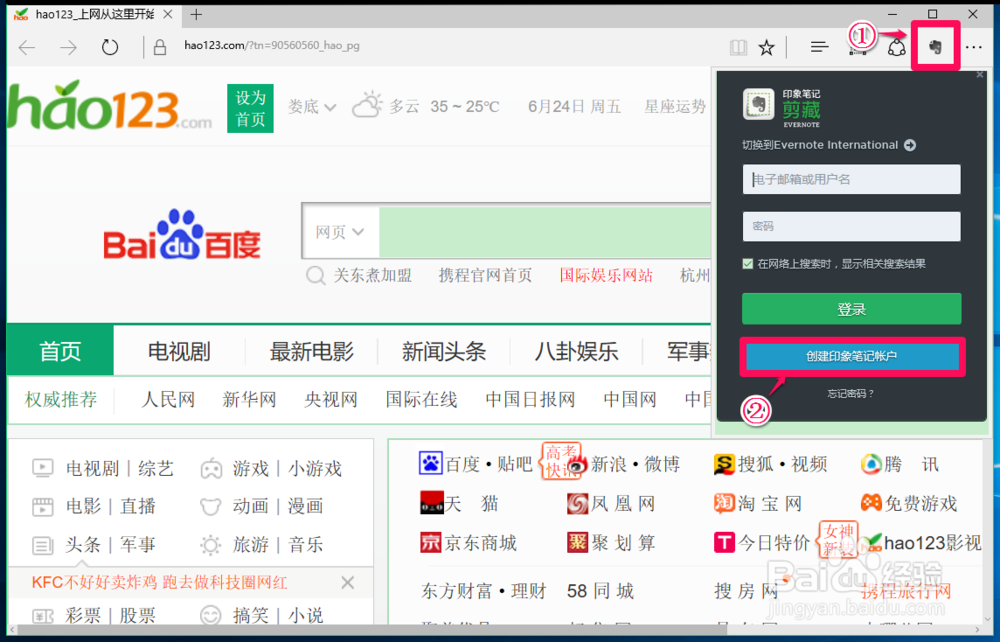Click the Sina Weibo eye icon
Viewport: 1000px width, 642px height.
click(x=577, y=465)
